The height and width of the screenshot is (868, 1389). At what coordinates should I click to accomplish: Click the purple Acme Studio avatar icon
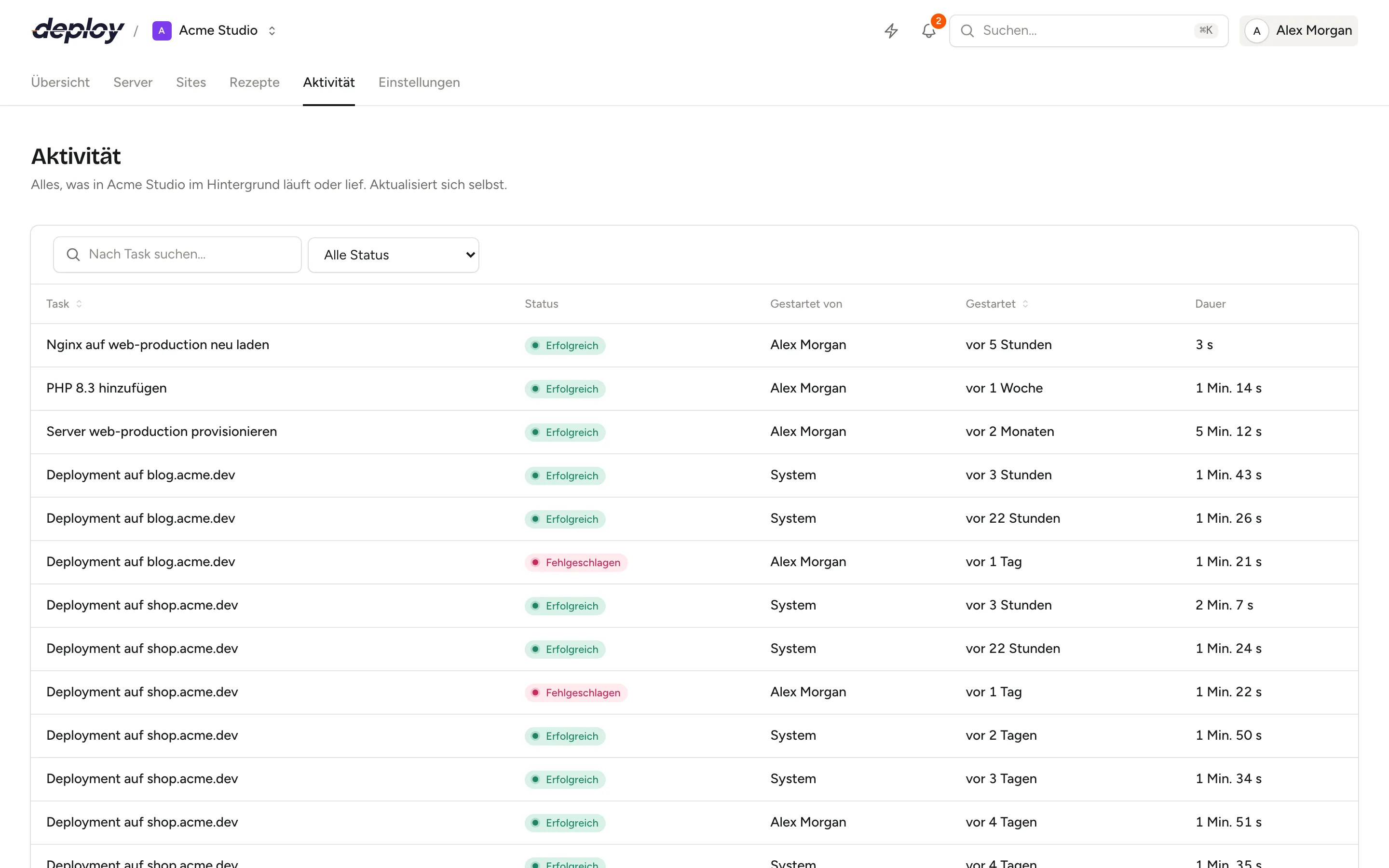coord(162,30)
